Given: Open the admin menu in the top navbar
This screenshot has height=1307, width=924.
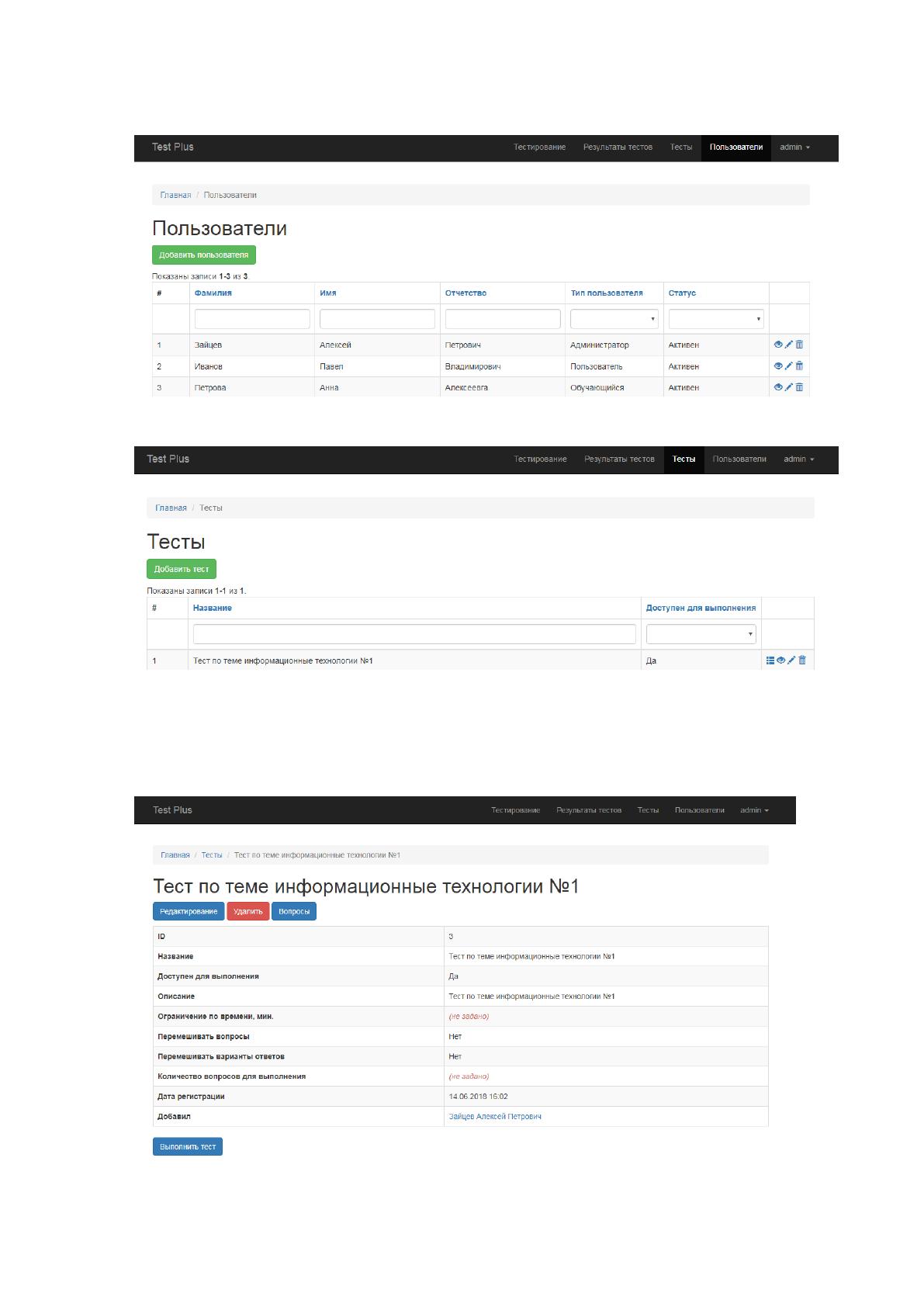Looking at the screenshot, I should point(794,147).
